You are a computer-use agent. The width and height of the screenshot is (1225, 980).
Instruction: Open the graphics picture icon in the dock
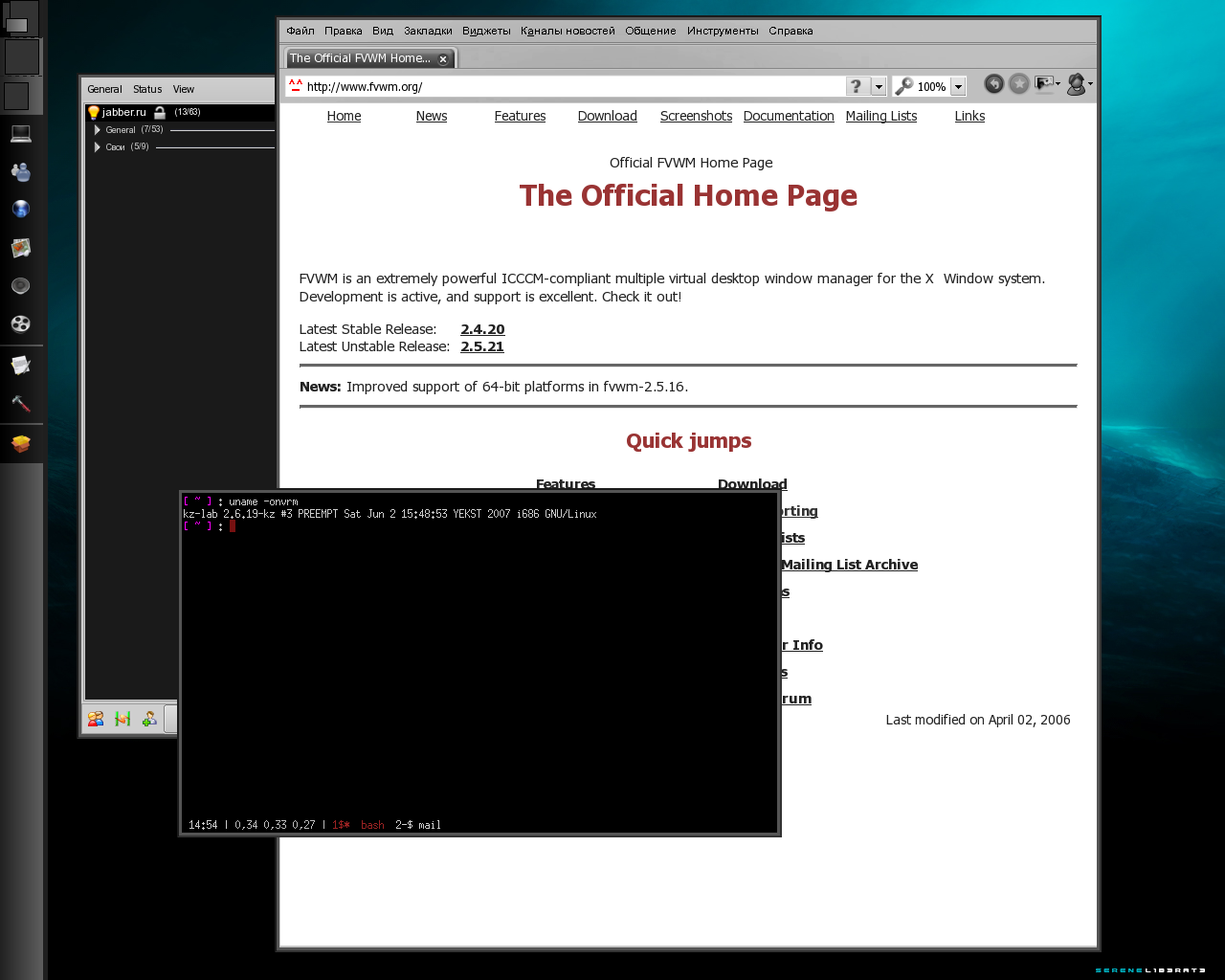pyautogui.click(x=21, y=248)
